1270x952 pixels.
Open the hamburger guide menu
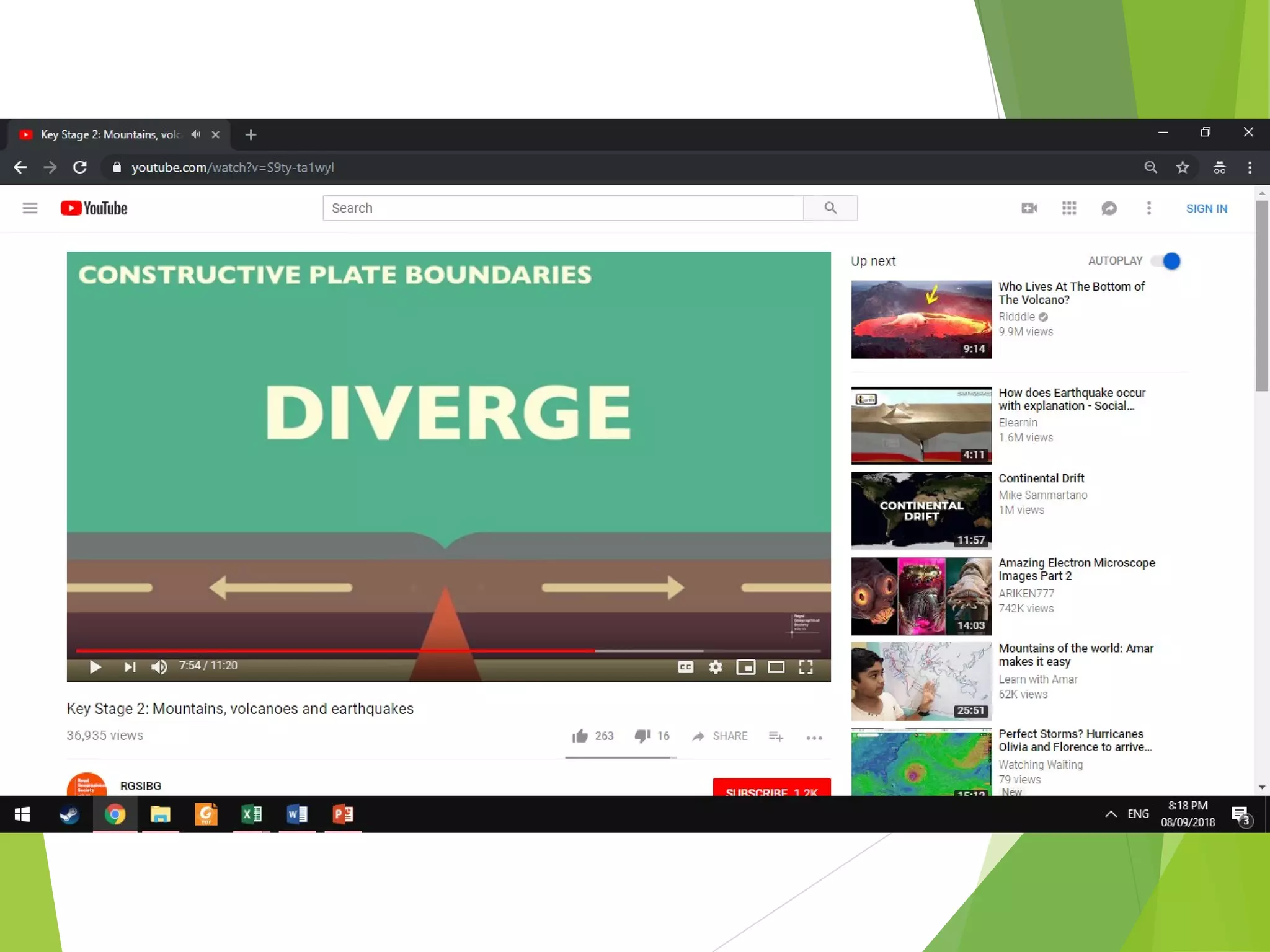click(x=30, y=208)
